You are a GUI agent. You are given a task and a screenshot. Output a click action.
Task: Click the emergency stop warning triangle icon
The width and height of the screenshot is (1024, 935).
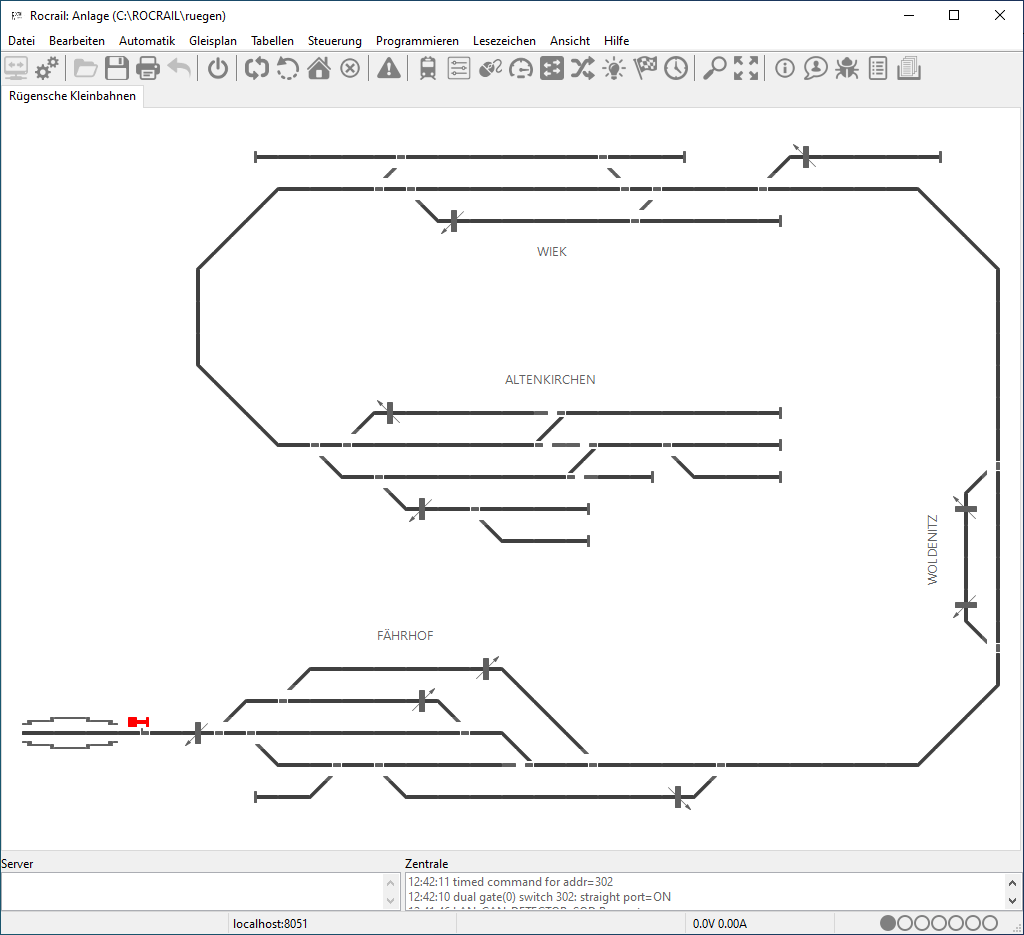coord(389,68)
